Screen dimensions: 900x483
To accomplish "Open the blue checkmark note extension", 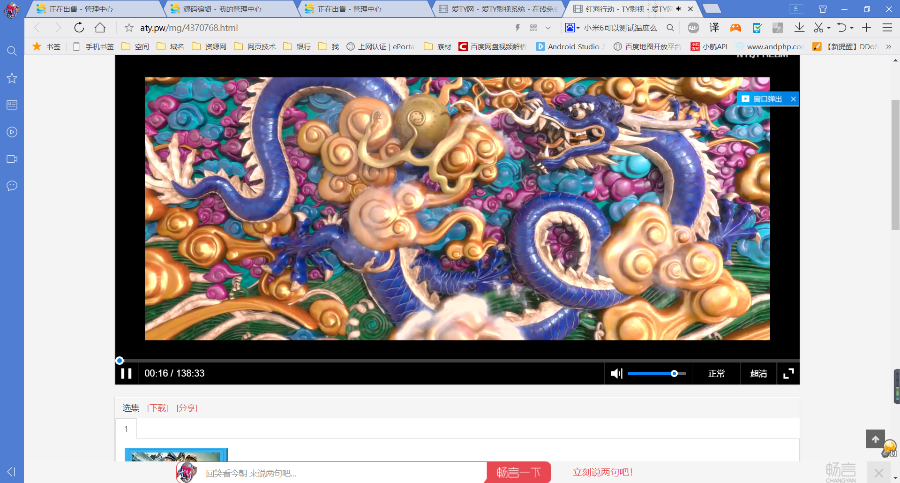I will (x=757, y=28).
